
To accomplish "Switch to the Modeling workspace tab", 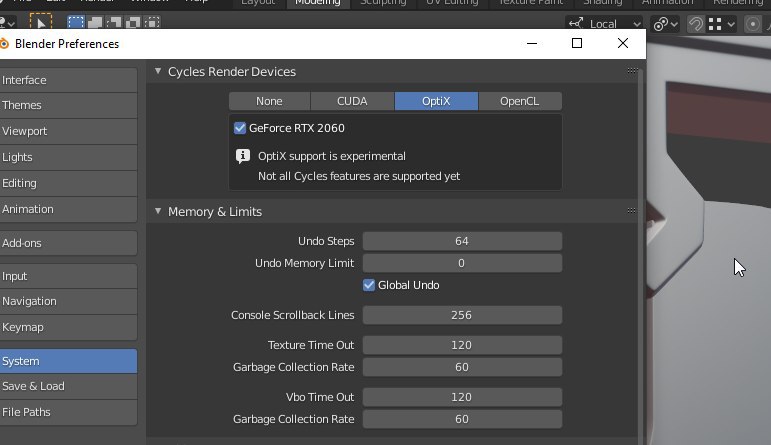I will coord(318,3).
